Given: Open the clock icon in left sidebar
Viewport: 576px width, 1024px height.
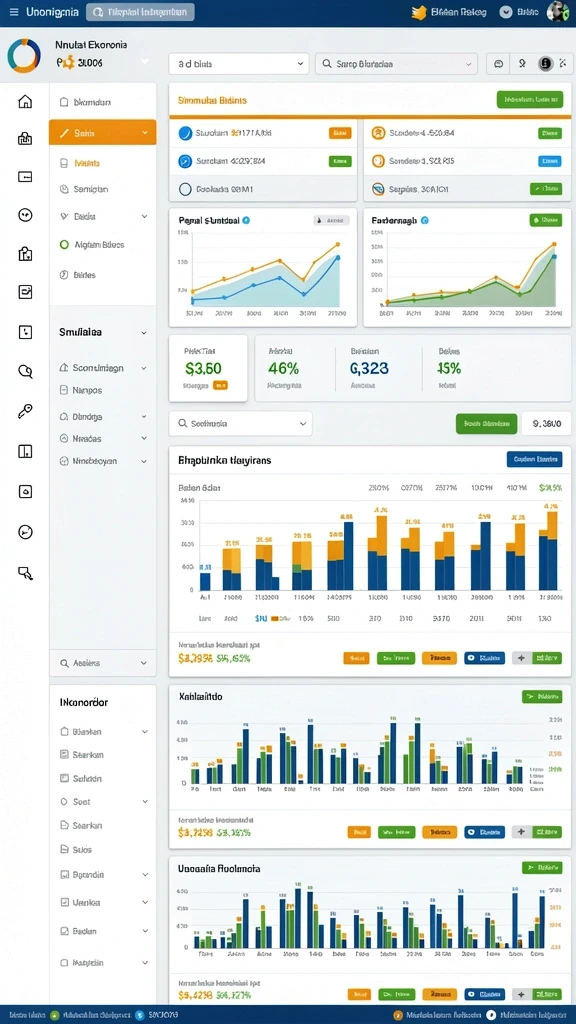Looking at the screenshot, I should pos(25,532).
